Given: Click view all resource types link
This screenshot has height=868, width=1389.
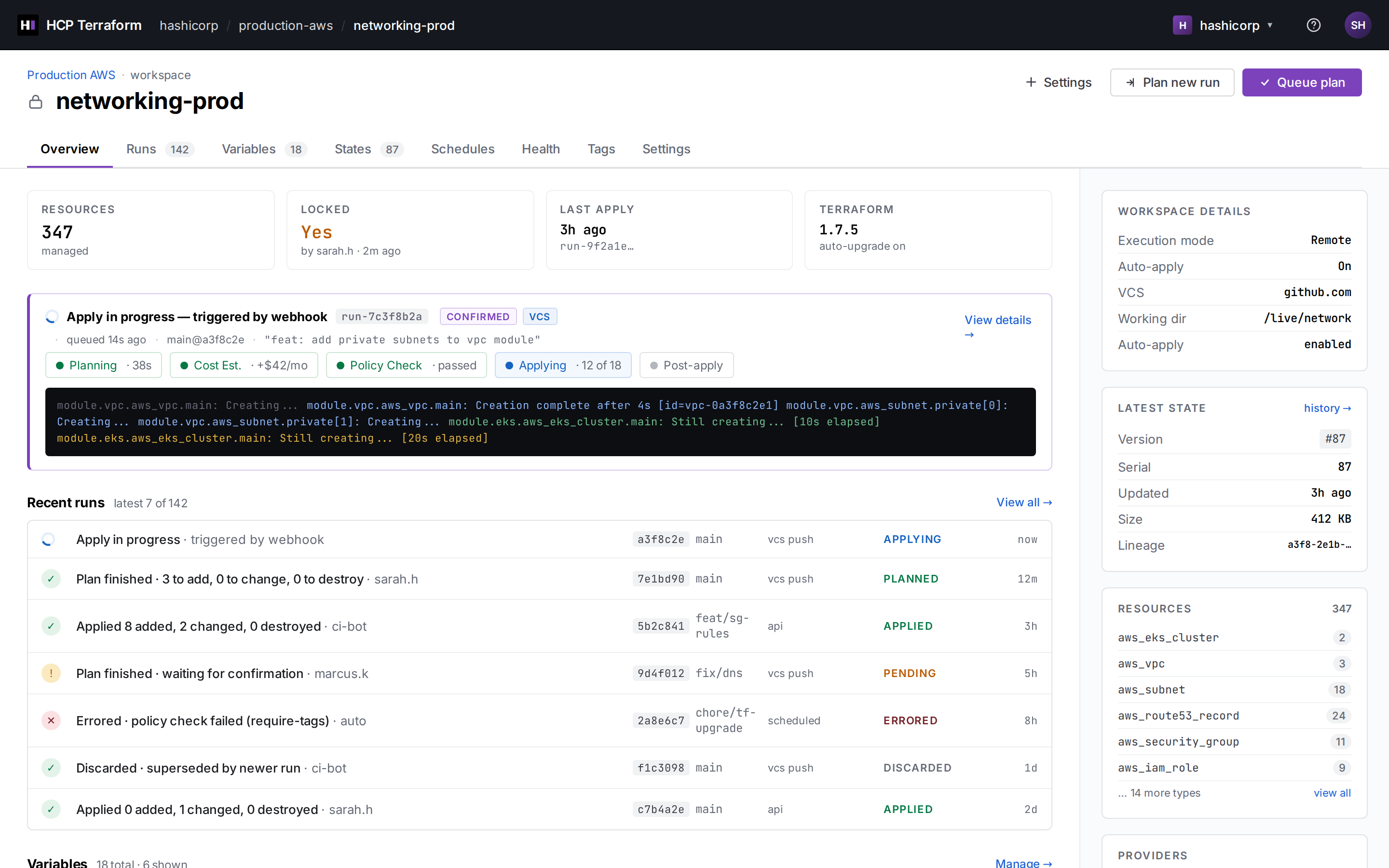Looking at the screenshot, I should (1332, 793).
